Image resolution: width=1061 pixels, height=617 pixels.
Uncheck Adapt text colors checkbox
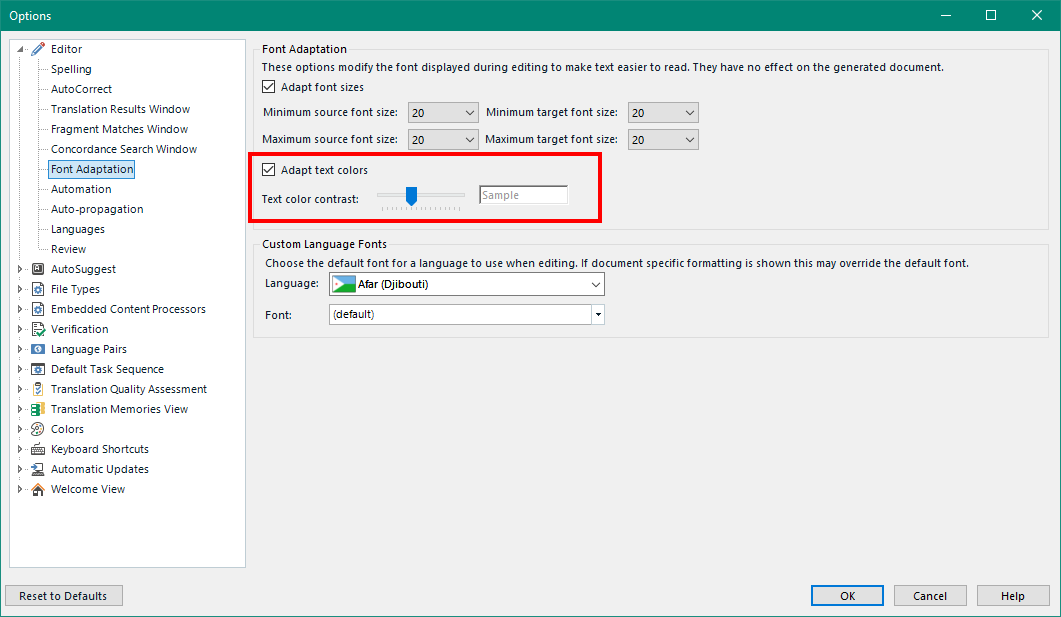[269, 170]
